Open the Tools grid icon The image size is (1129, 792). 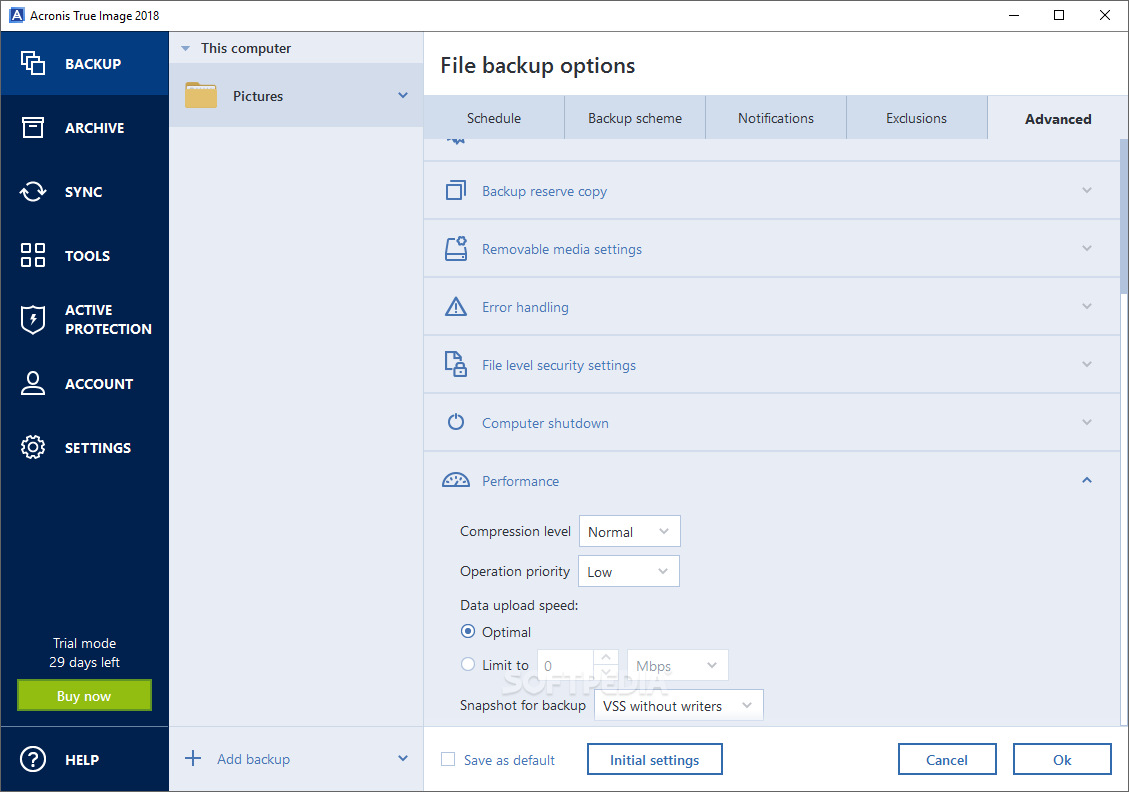click(33, 255)
